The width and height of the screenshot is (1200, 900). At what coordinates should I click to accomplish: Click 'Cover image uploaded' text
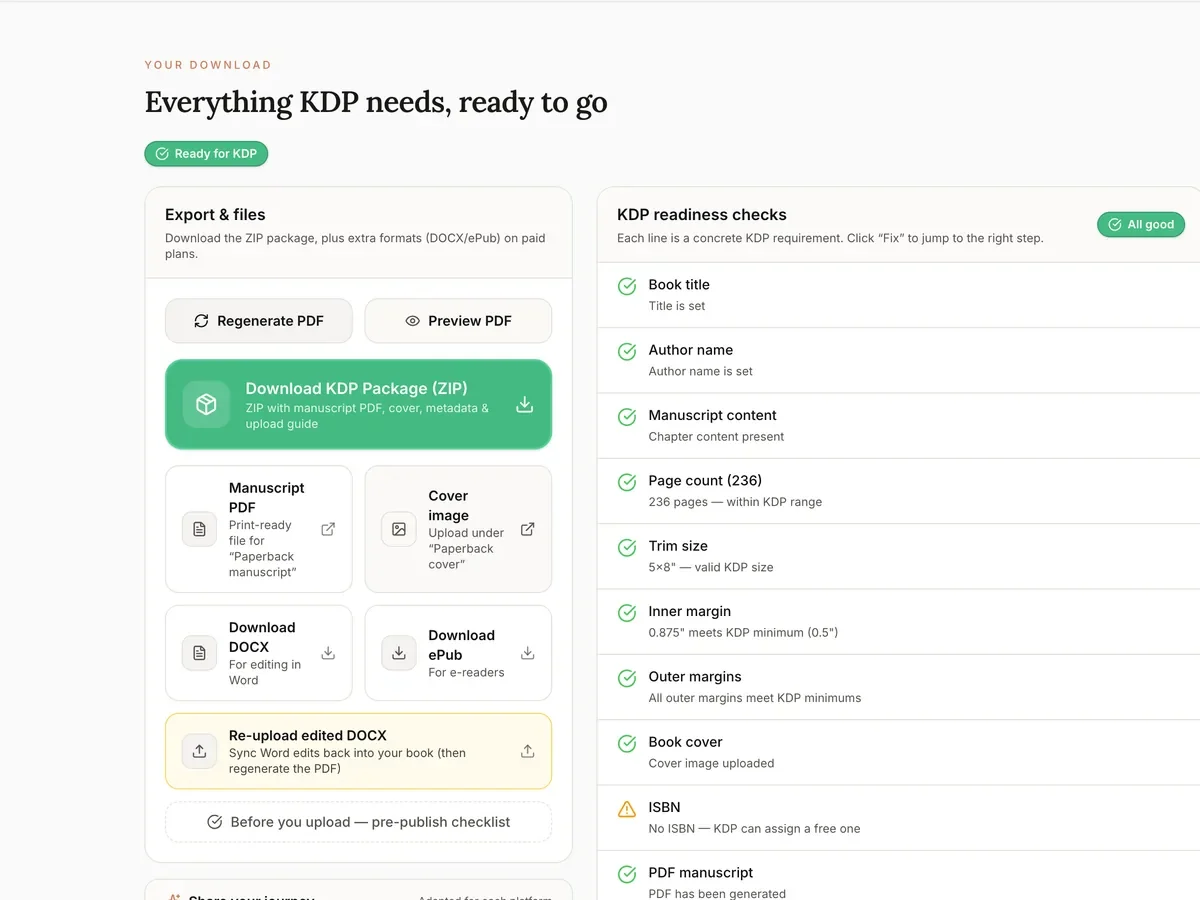click(711, 763)
